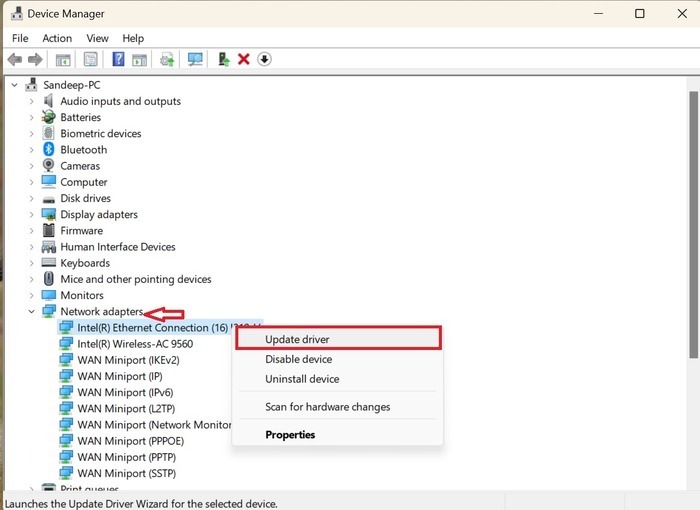Screen dimensions: 700x510
Task: Minimize the Device Manager window
Action: [599, 13]
